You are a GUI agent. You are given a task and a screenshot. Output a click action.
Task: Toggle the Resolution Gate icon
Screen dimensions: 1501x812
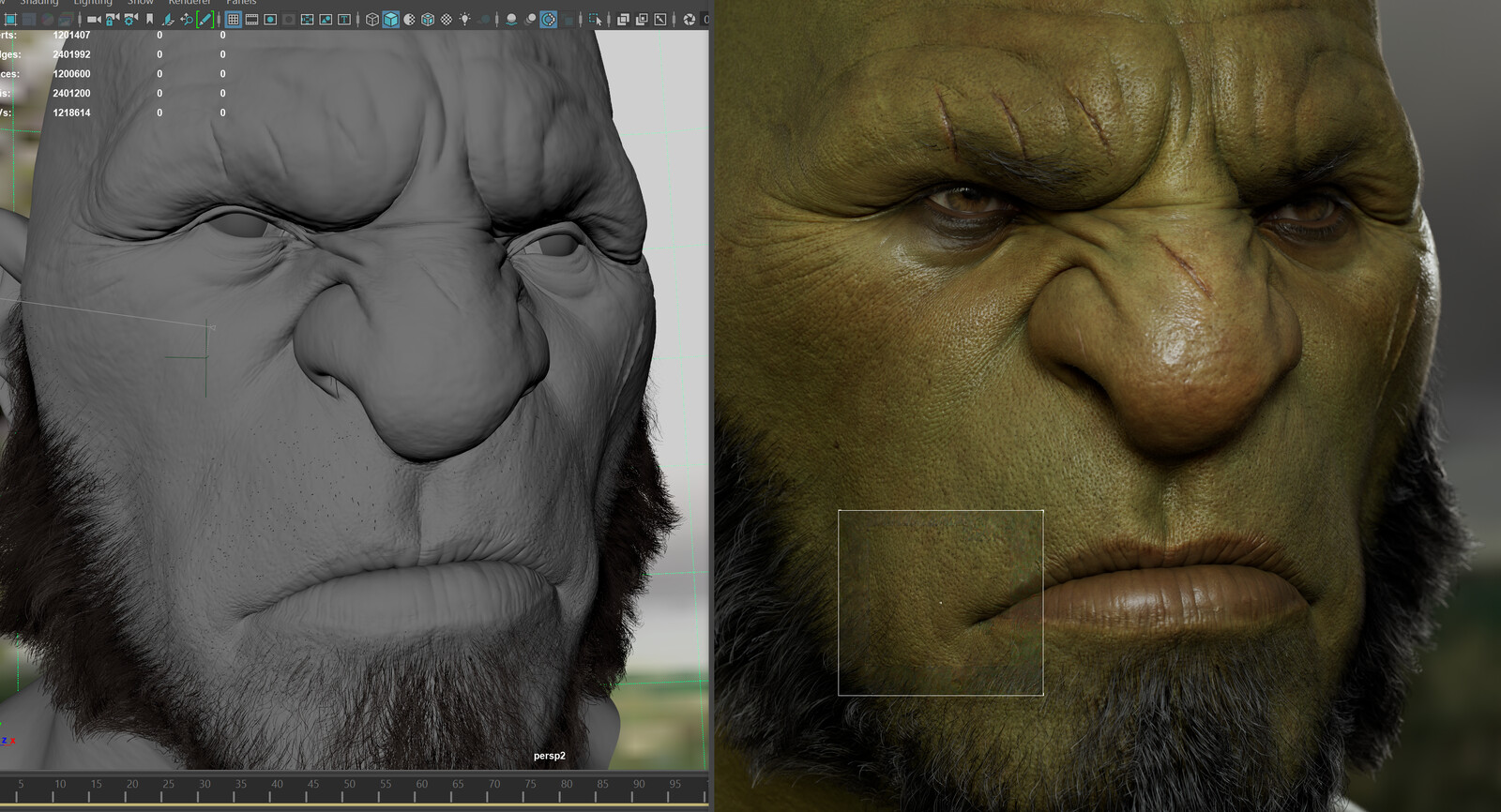270,19
